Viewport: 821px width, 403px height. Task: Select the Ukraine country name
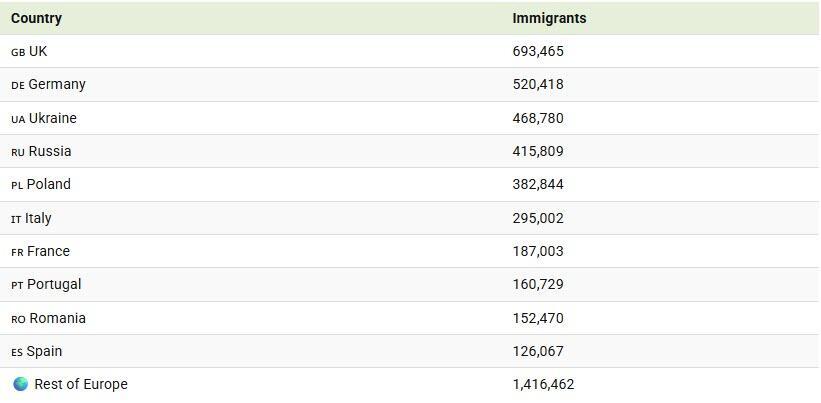(x=53, y=118)
